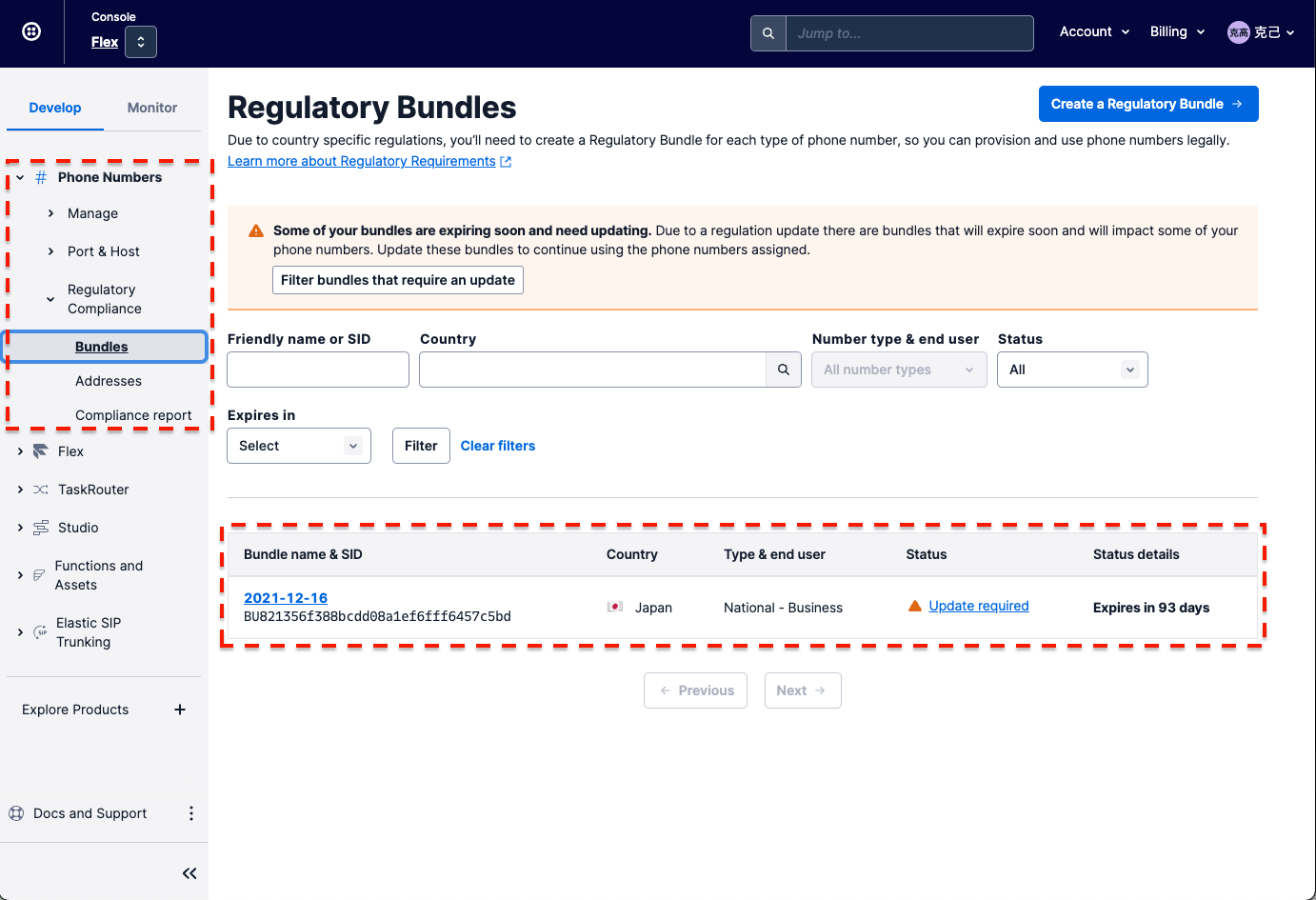Viewport: 1316px width, 900px height.
Task: Click the Docs and Support lifebuoy icon
Action: point(16,813)
